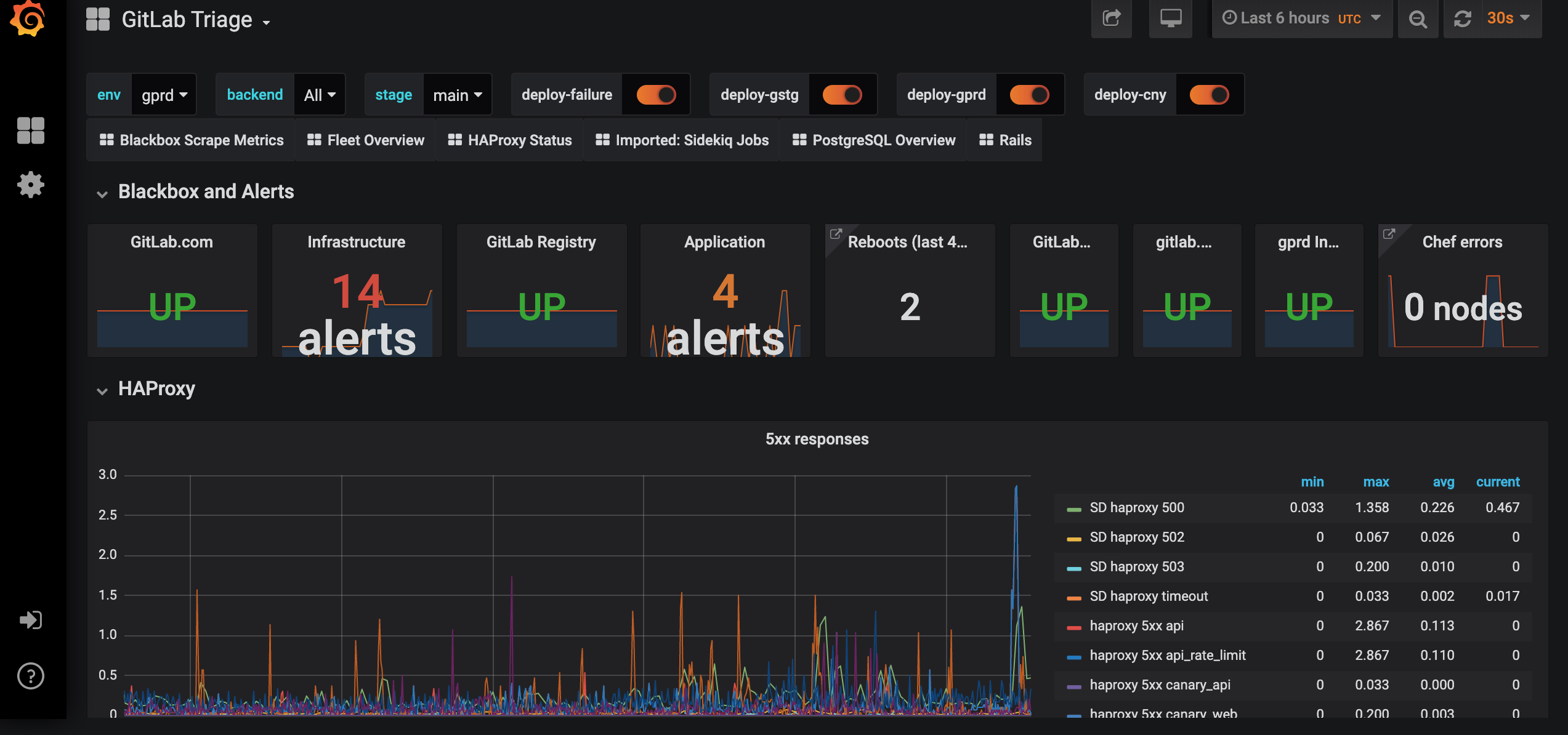Cycle view mode with monitor icon
This screenshot has width=1568, height=735.
coord(1170,18)
